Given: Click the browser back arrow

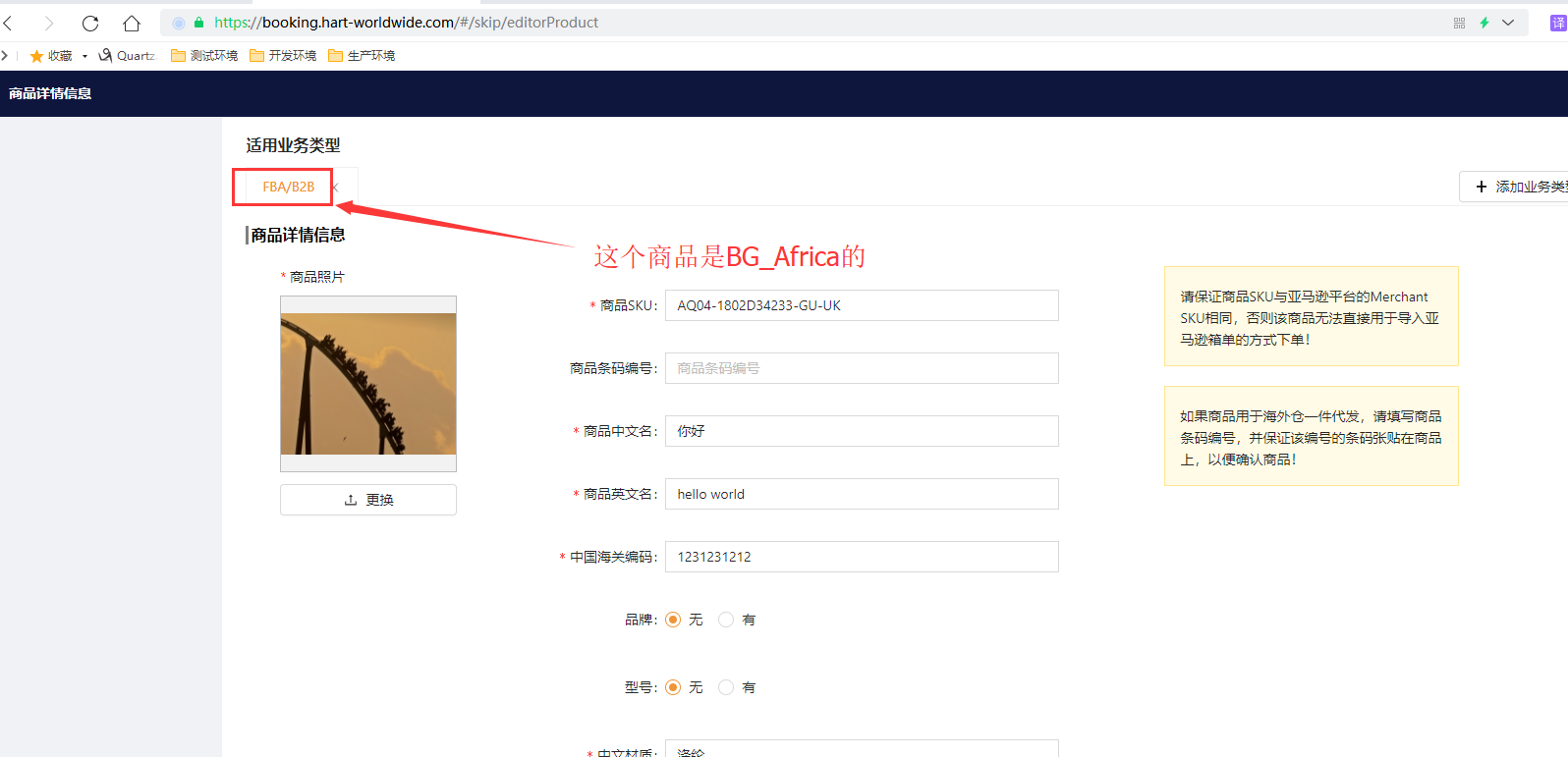Looking at the screenshot, I should click(9, 23).
